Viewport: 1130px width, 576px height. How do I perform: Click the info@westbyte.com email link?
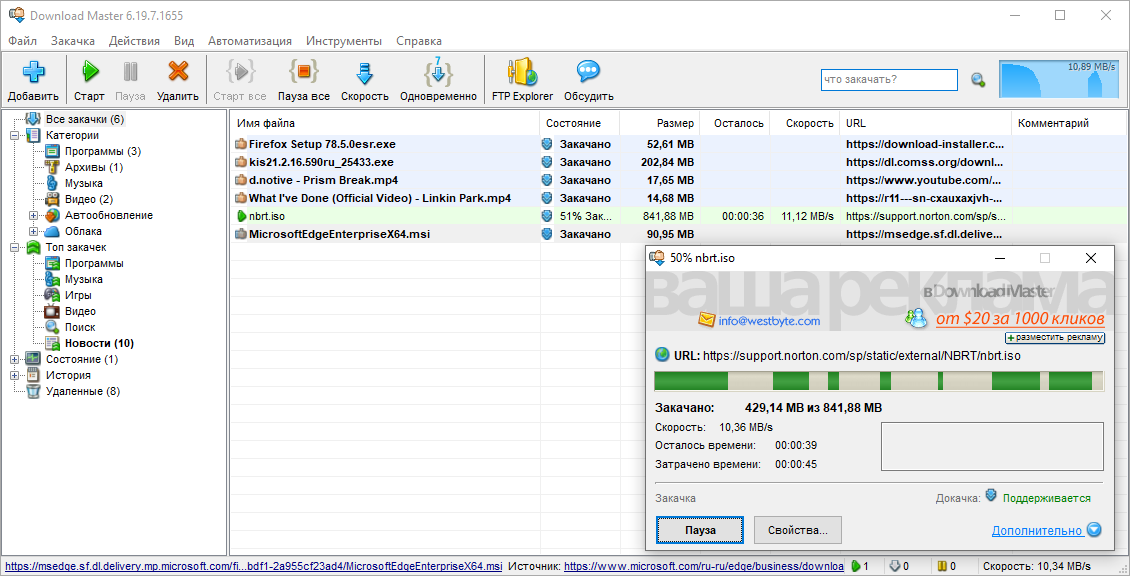click(x=769, y=321)
